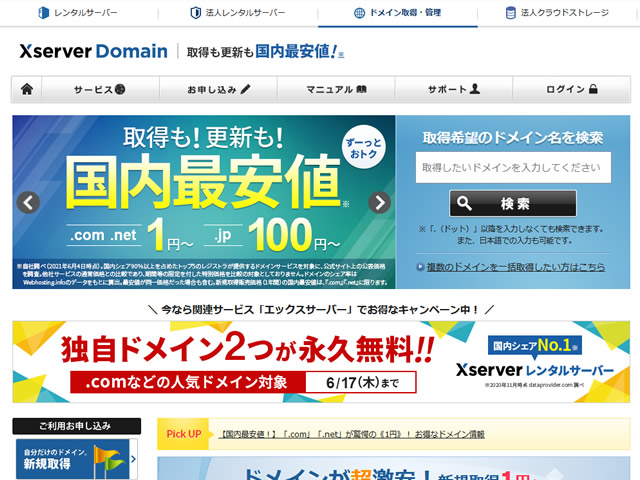The height and width of the screenshot is (480, 640).
Task: Click the ご利用お申し込み heading
Action: (x=77, y=426)
